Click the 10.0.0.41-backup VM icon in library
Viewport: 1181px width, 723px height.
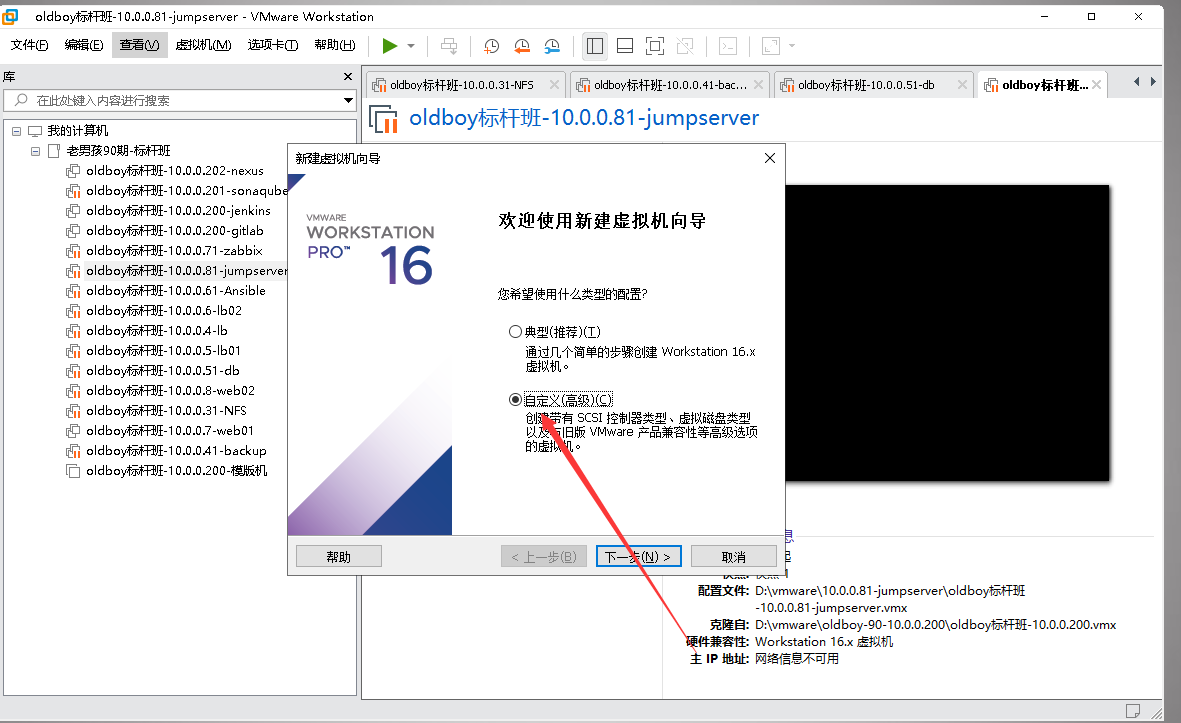point(73,450)
